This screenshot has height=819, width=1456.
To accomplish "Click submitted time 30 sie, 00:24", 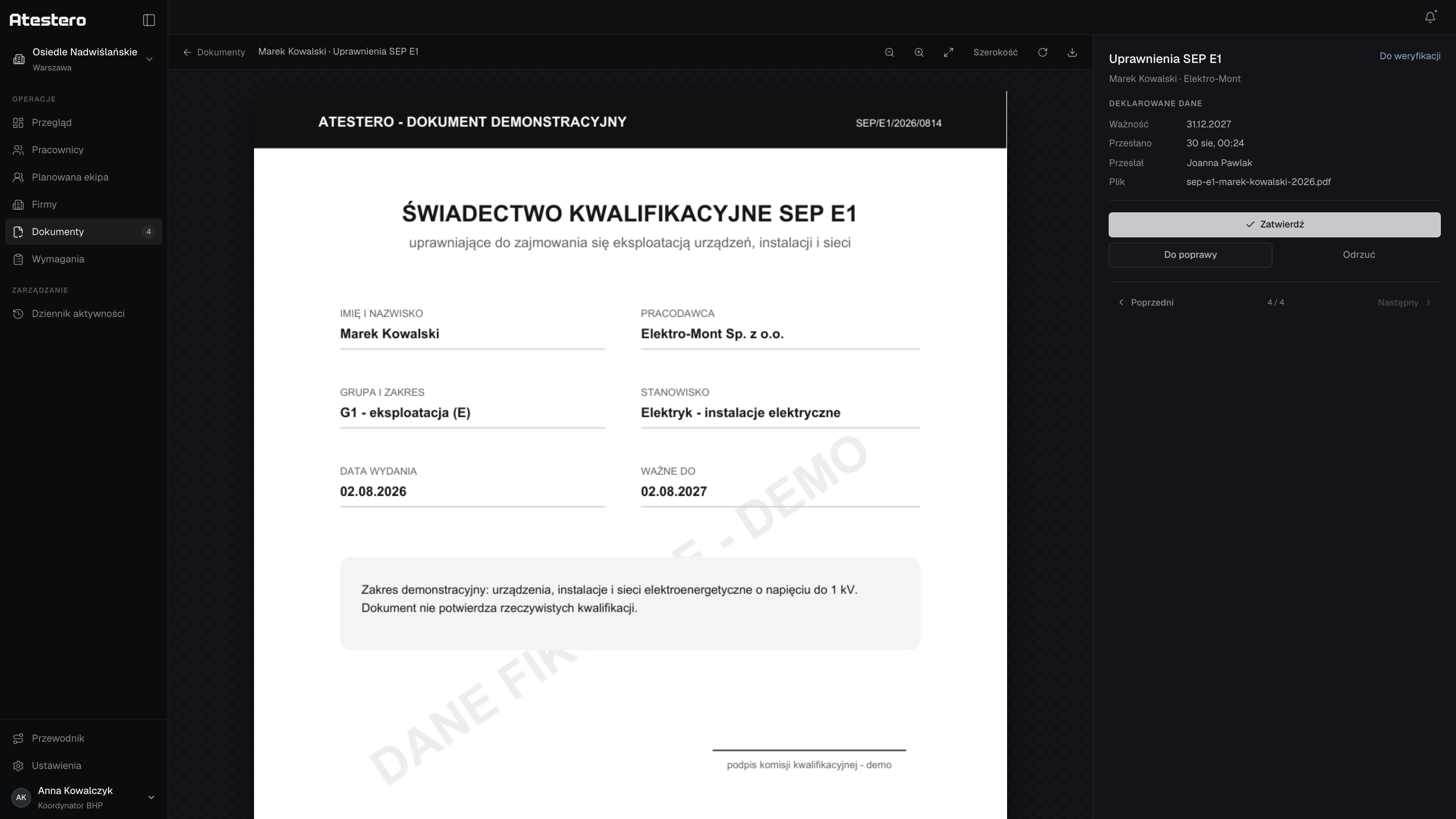I will [1215, 144].
